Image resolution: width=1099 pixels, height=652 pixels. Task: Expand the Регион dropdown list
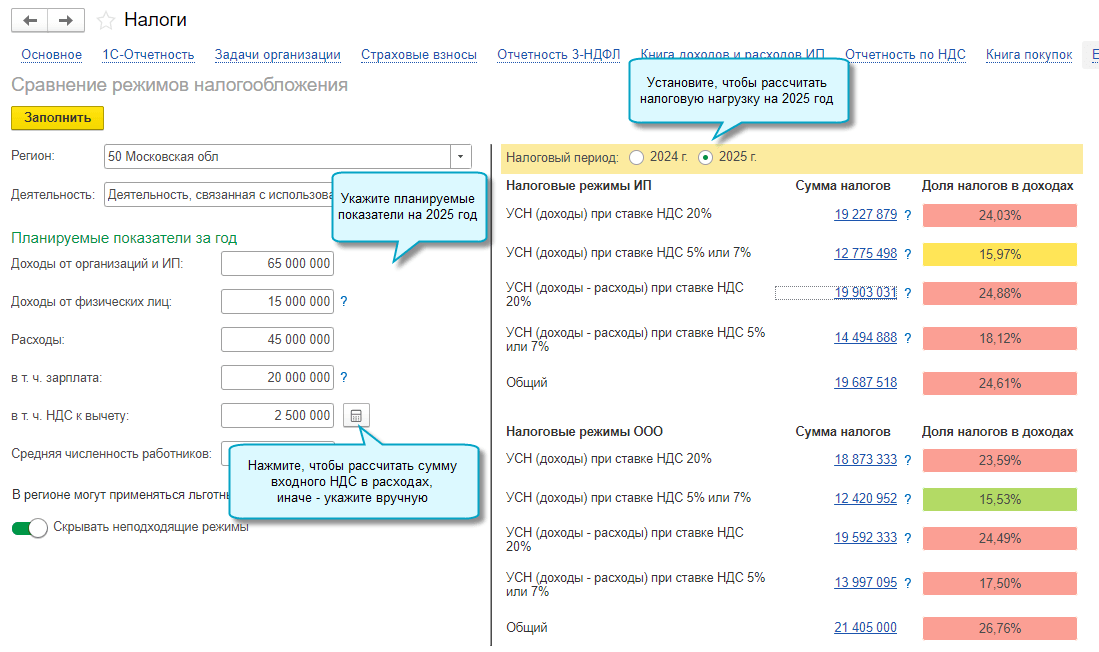click(460, 157)
